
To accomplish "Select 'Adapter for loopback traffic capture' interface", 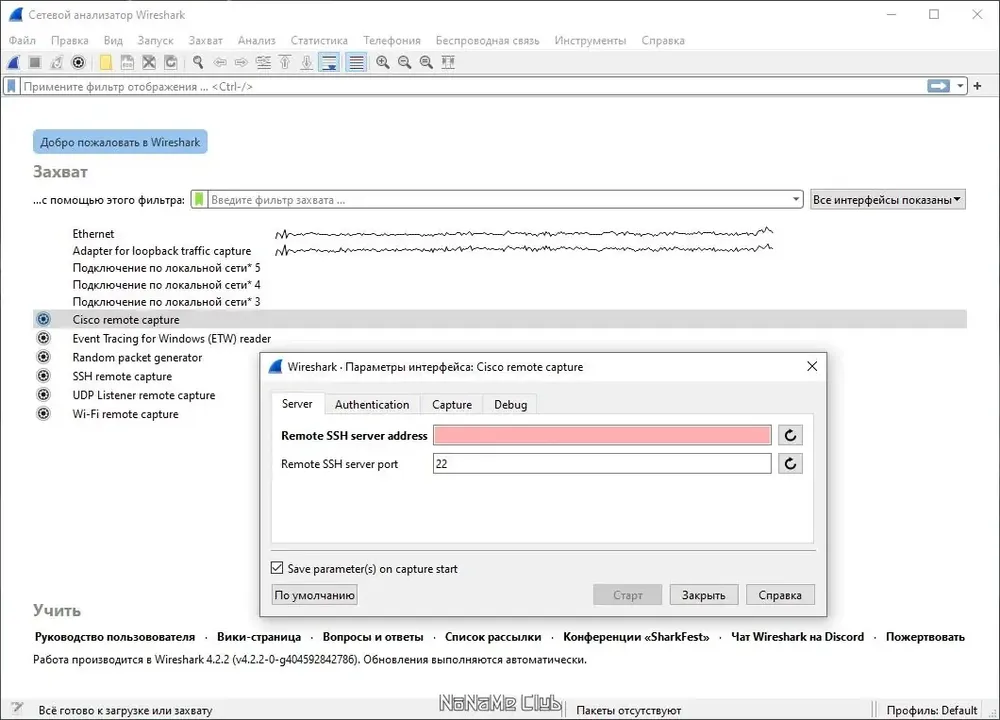I will point(500,251).
